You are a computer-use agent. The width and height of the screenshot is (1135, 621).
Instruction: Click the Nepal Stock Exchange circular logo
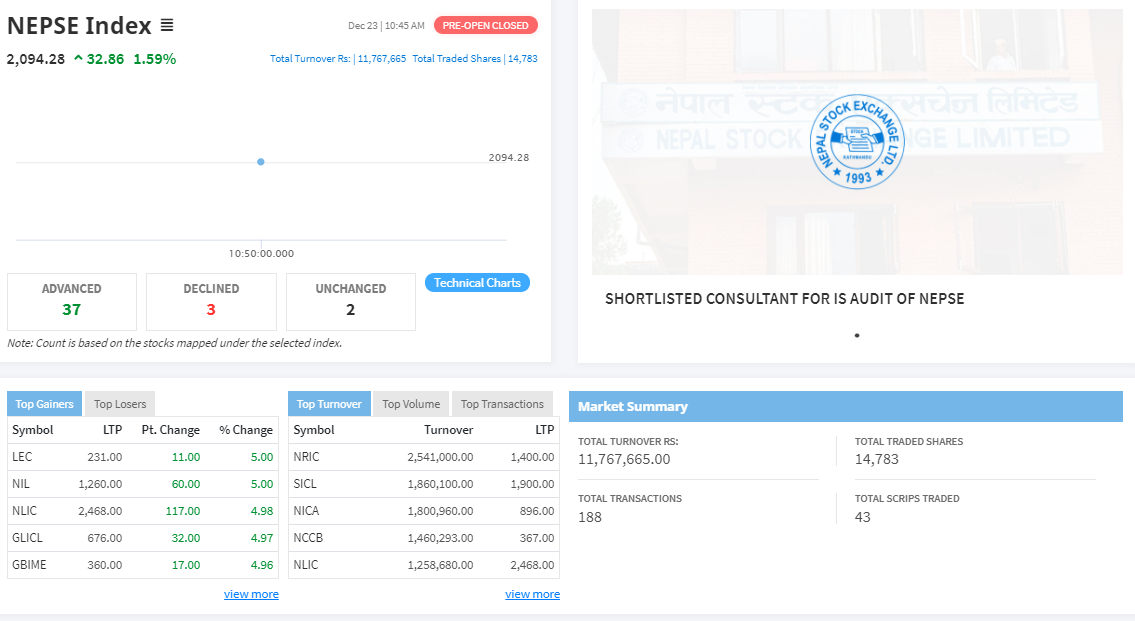pyautogui.click(x=857, y=142)
